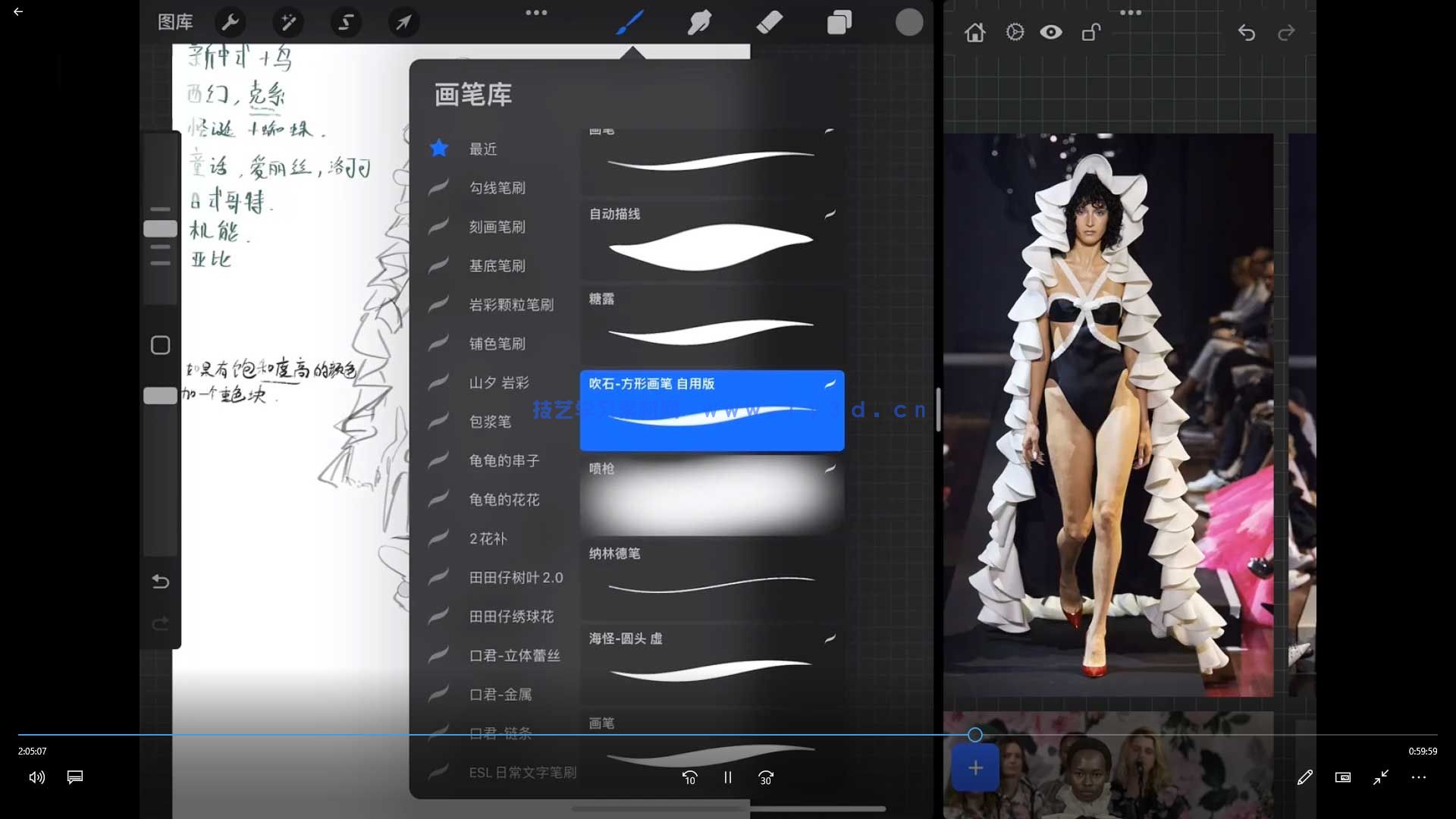Image resolution: width=1456 pixels, height=819 pixels.
Task: Open the color picker circle
Action: click(909, 22)
